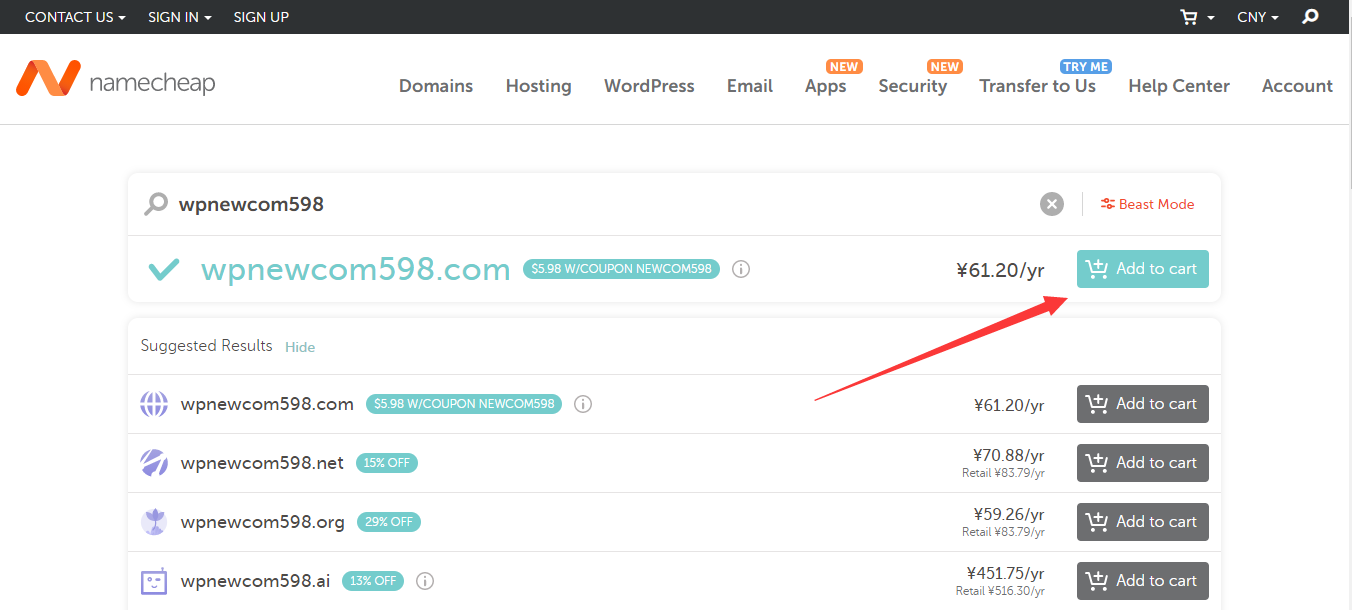This screenshot has height=610, width=1352.
Task: Click the Namecheap logo
Action: tap(114, 80)
